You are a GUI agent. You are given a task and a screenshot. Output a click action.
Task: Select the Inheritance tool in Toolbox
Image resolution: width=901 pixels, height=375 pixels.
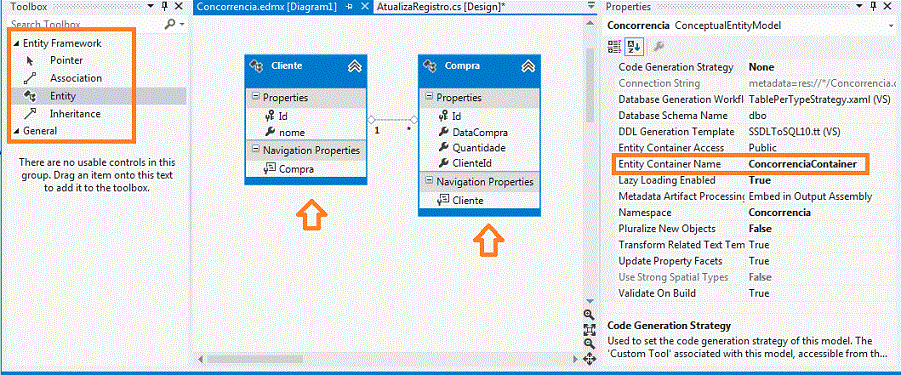click(75, 114)
